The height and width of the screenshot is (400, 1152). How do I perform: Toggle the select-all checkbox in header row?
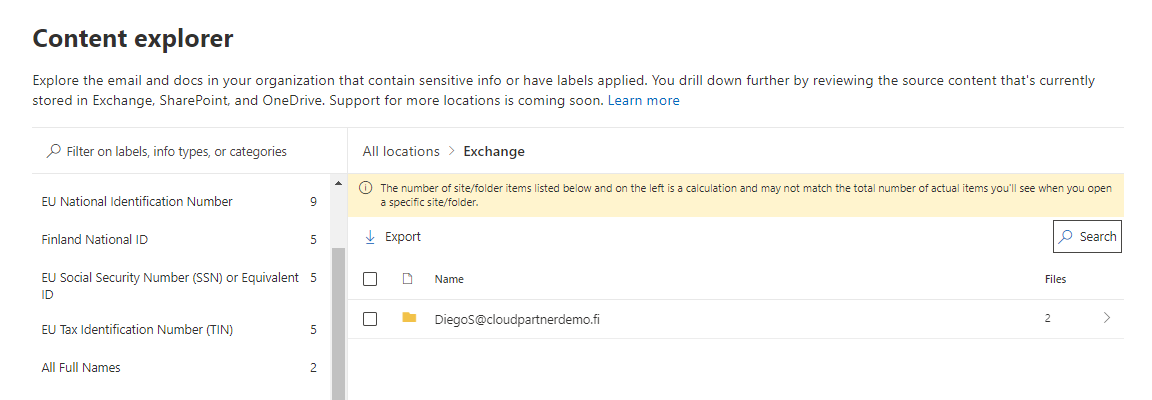point(370,279)
